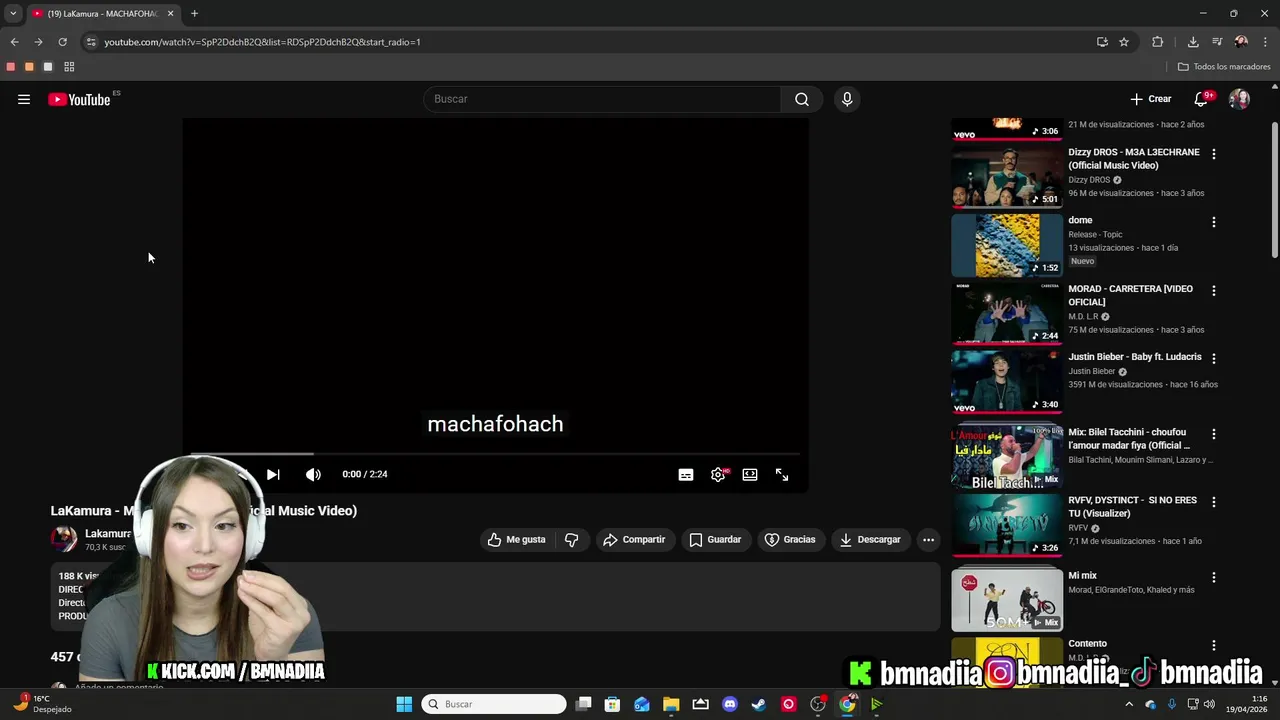Click the browser address bar URL
Image resolution: width=1280 pixels, height=720 pixels.
262,42
